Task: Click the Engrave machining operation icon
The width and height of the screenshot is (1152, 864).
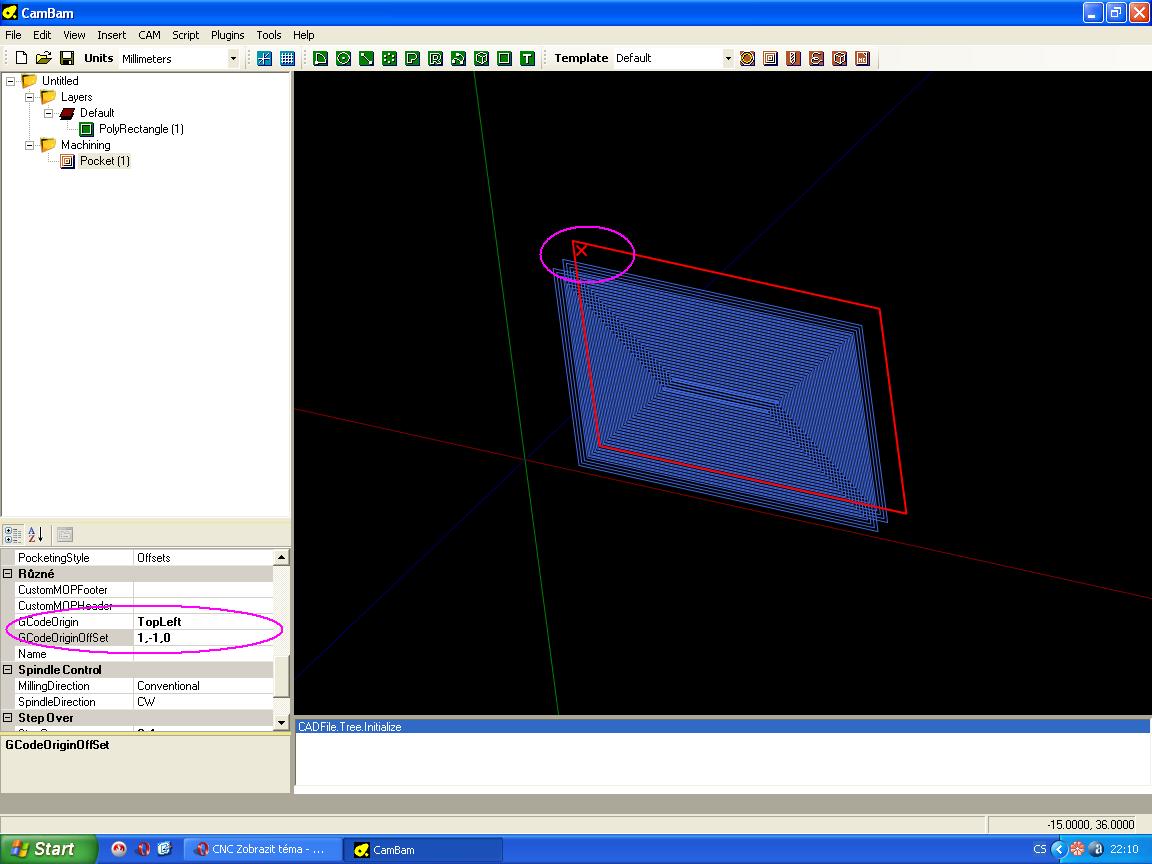Action: [816, 58]
